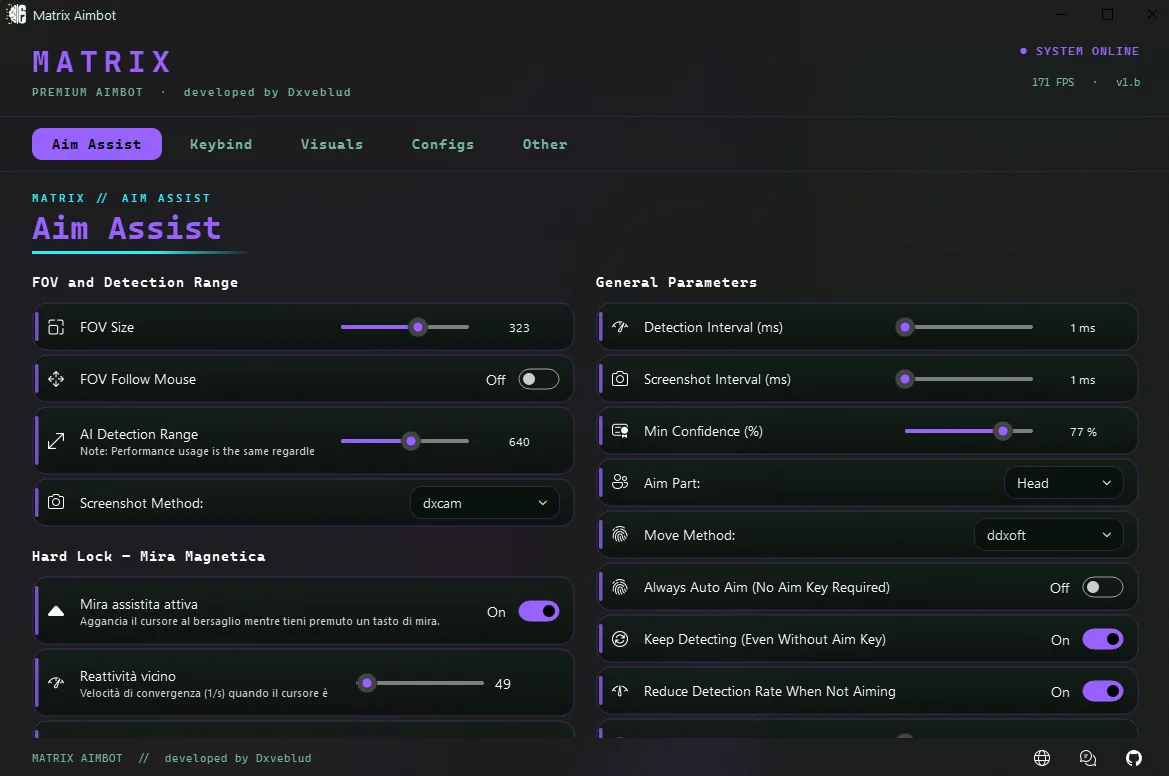Click the FOV Size slider handle
Image resolution: width=1169 pixels, height=776 pixels.
(x=418, y=327)
